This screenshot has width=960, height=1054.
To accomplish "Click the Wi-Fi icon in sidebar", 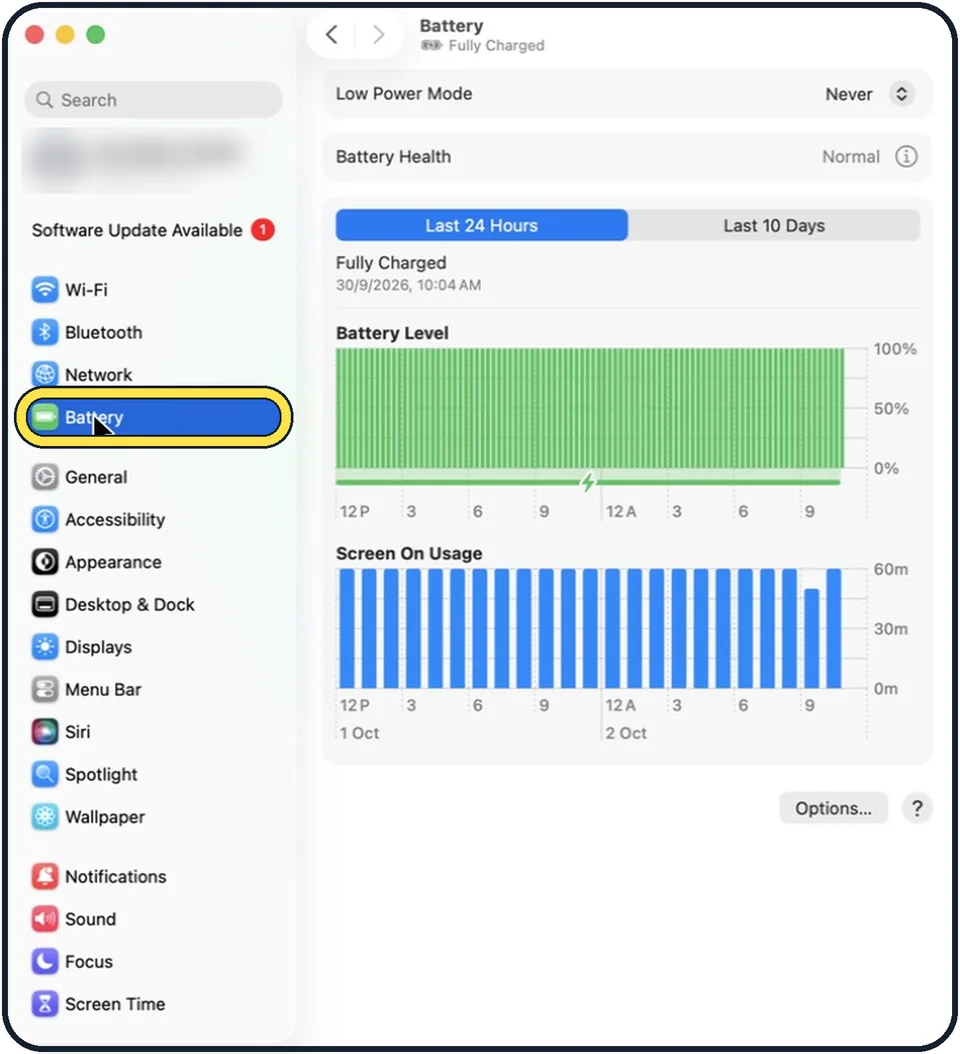I will click(44, 290).
